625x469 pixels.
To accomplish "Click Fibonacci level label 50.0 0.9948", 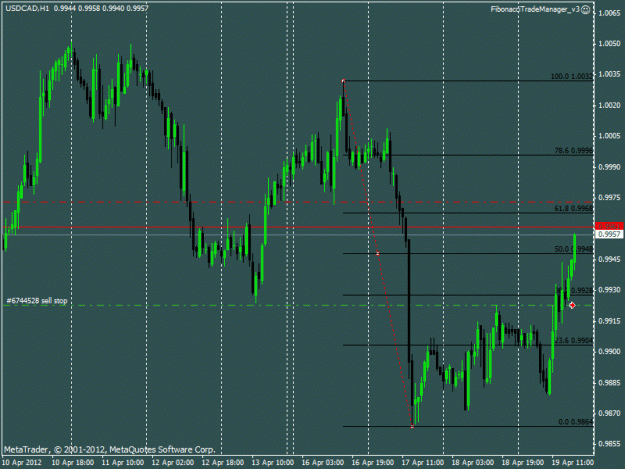I will pyautogui.click(x=574, y=249).
